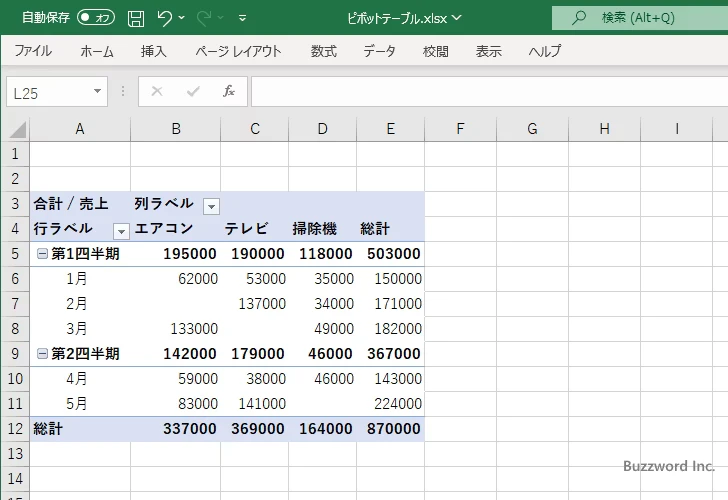The image size is (728, 500).
Task: Click the テレビ column label
Action: 246,228
